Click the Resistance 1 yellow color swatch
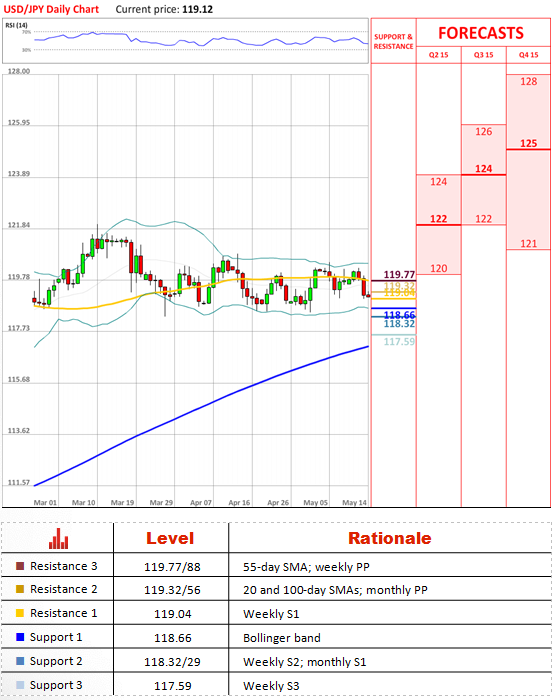 point(20,613)
